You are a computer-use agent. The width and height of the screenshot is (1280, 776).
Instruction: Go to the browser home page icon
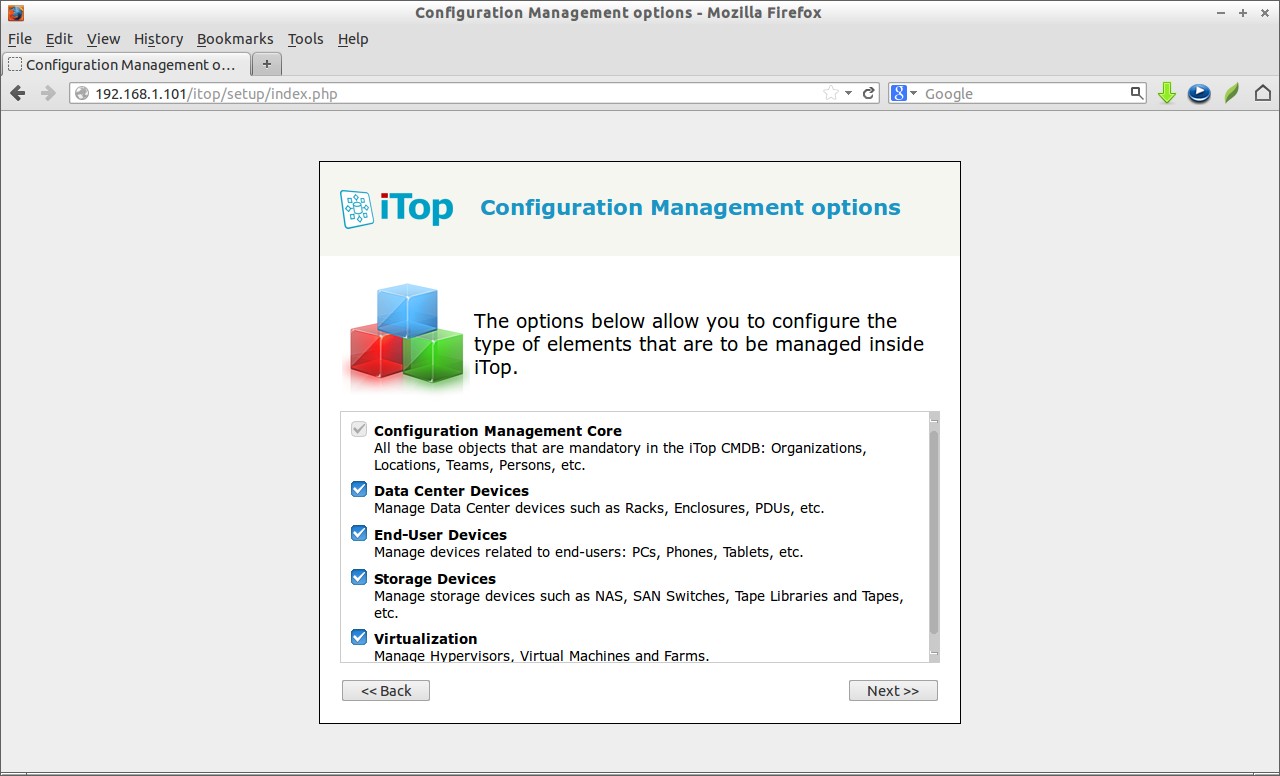(x=1263, y=93)
